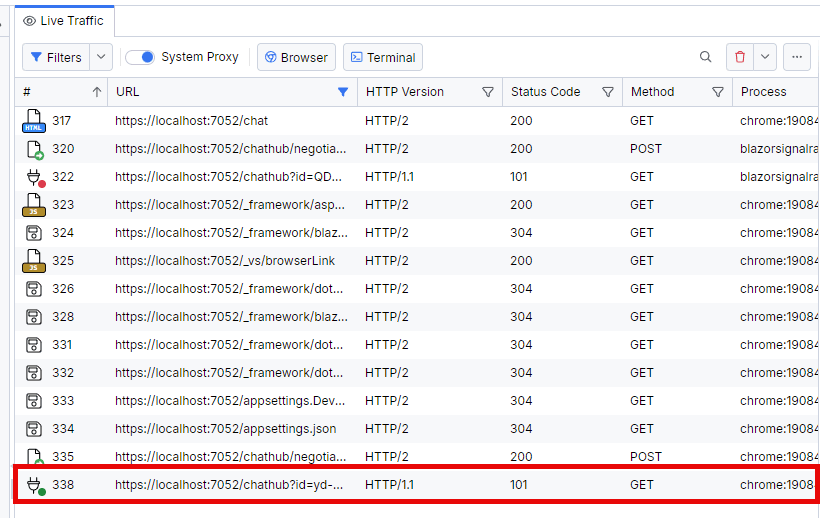Select the appsettings.Dev... URL
820x518 pixels.
(230, 401)
